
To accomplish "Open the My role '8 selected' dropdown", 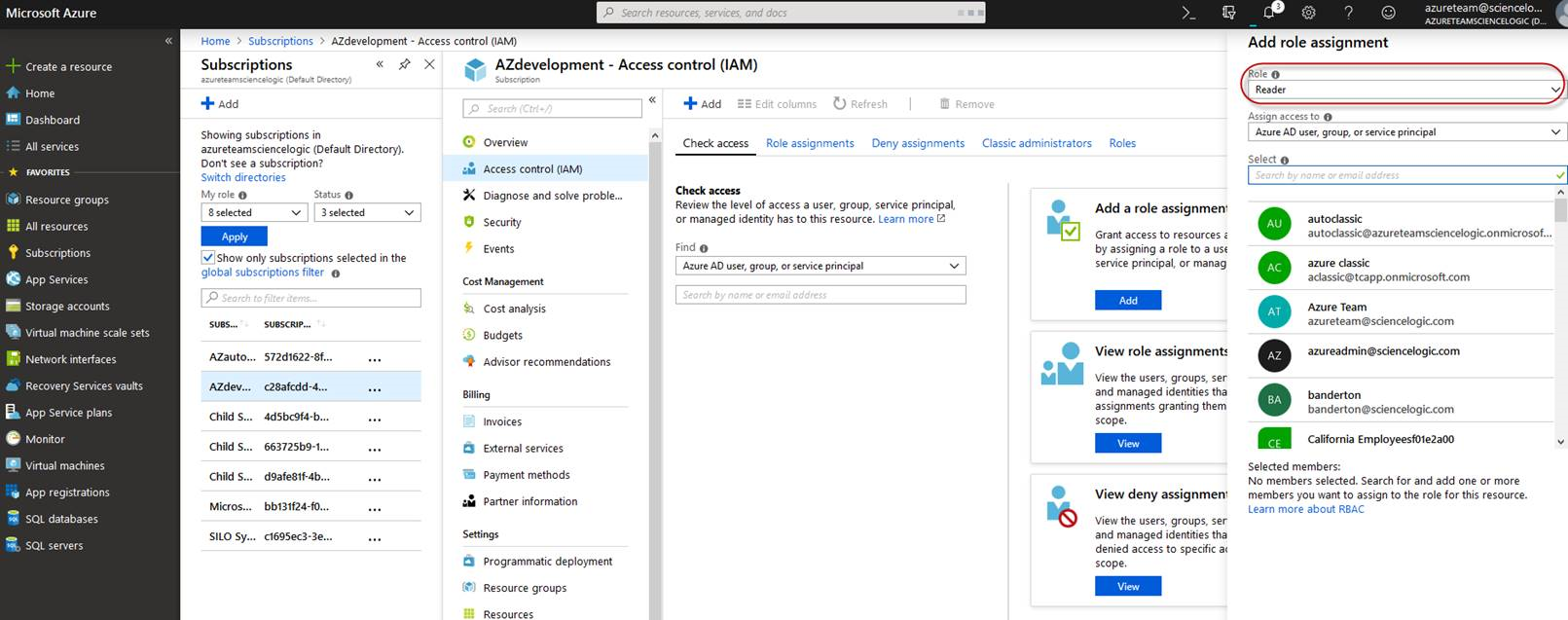I will tap(254, 212).
